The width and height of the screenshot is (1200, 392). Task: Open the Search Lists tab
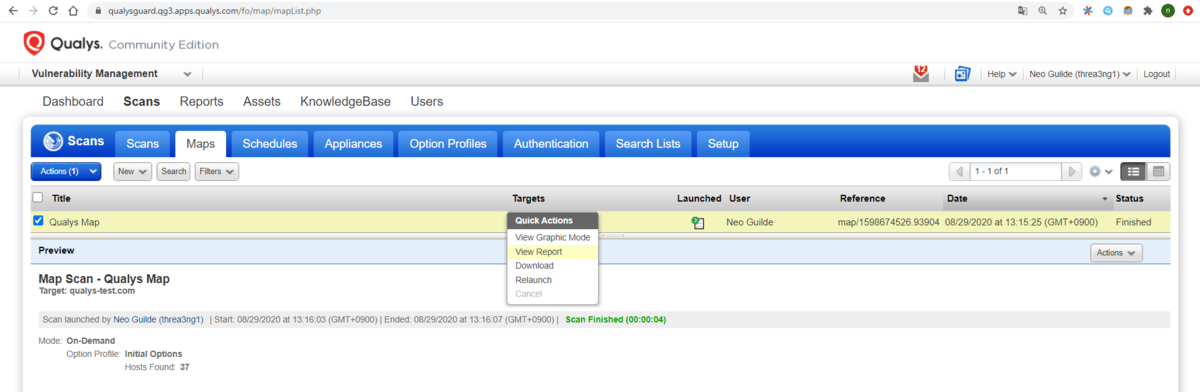coord(648,144)
